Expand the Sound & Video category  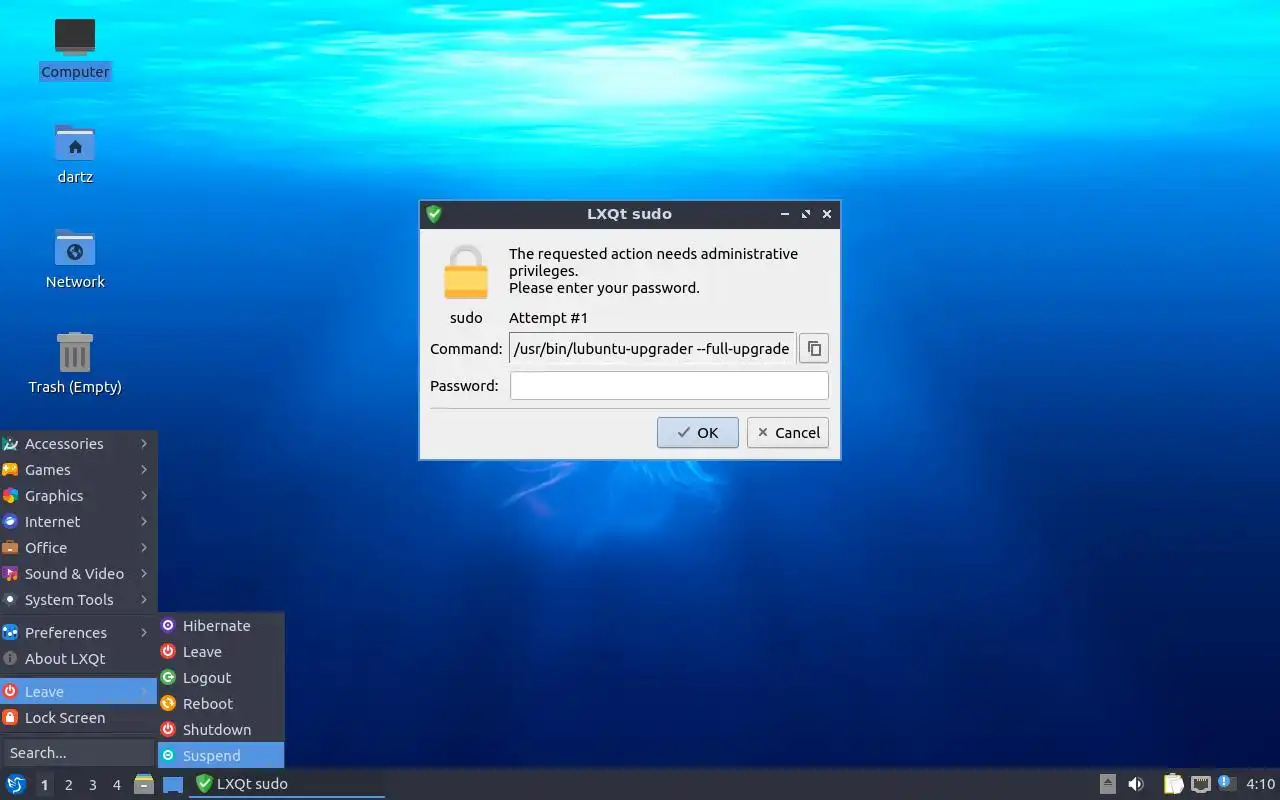tap(78, 574)
